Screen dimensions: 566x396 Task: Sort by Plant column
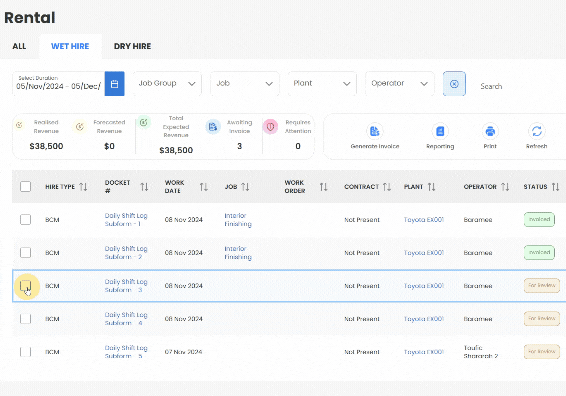point(431,187)
